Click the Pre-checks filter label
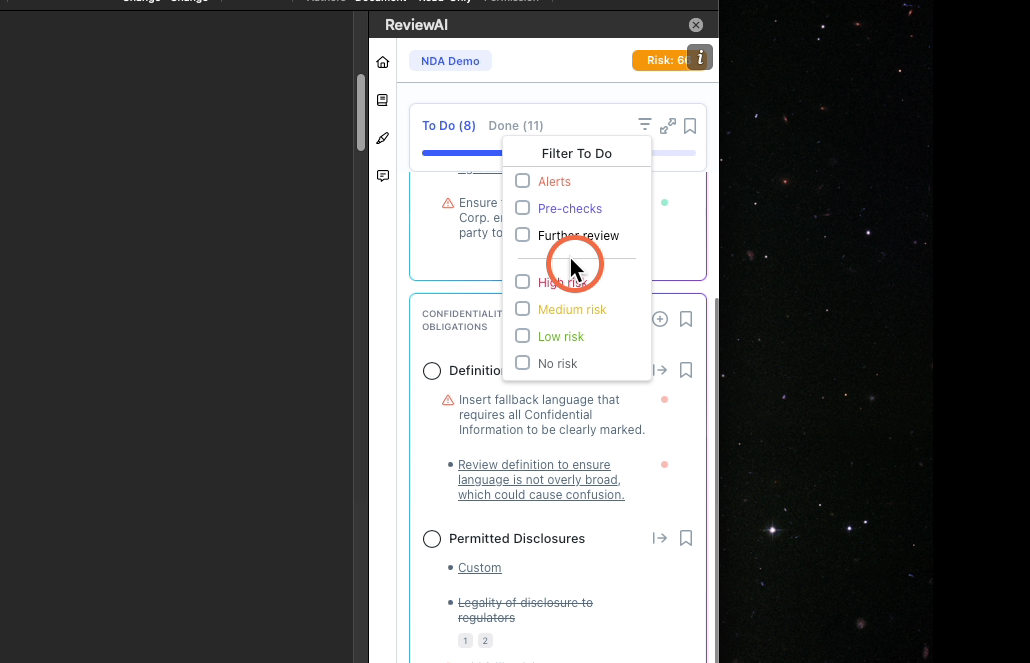 tap(570, 208)
